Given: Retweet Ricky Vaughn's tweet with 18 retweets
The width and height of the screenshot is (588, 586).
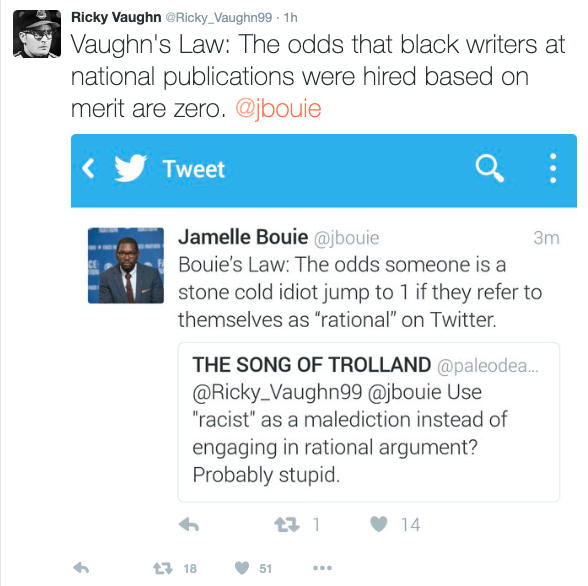Looking at the screenshot, I should point(163,568).
